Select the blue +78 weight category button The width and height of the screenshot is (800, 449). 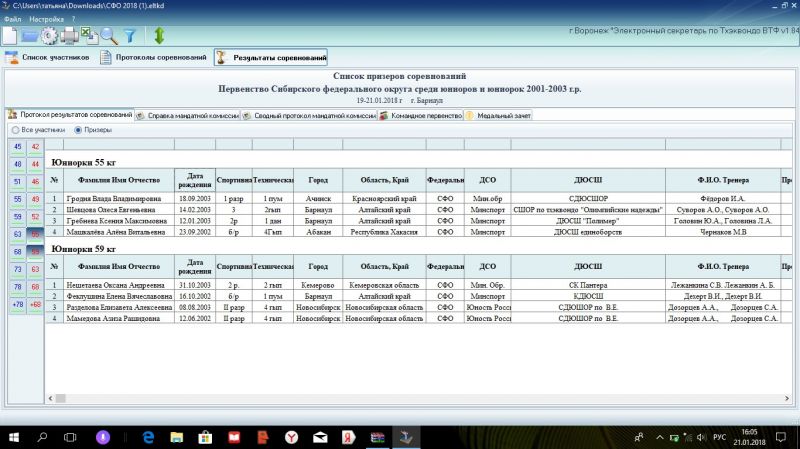click(x=17, y=304)
